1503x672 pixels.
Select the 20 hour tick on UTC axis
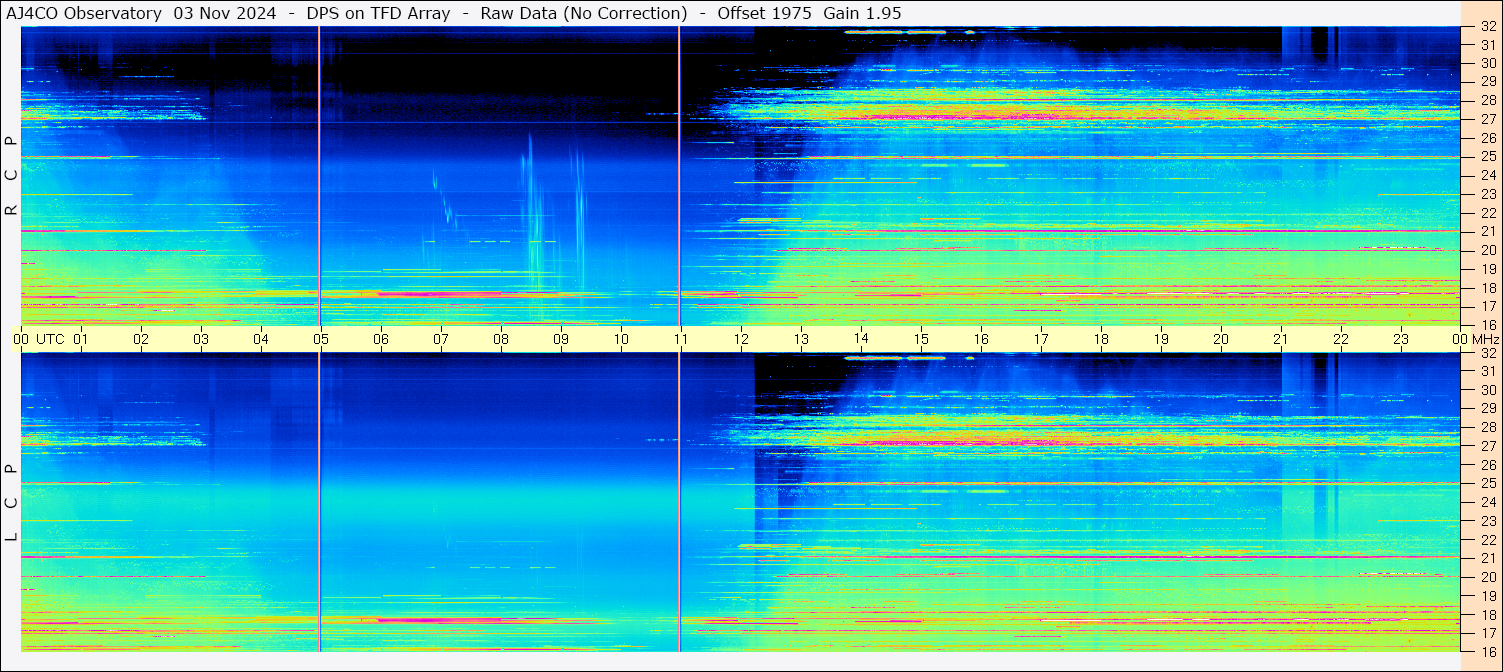tap(1221, 339)
